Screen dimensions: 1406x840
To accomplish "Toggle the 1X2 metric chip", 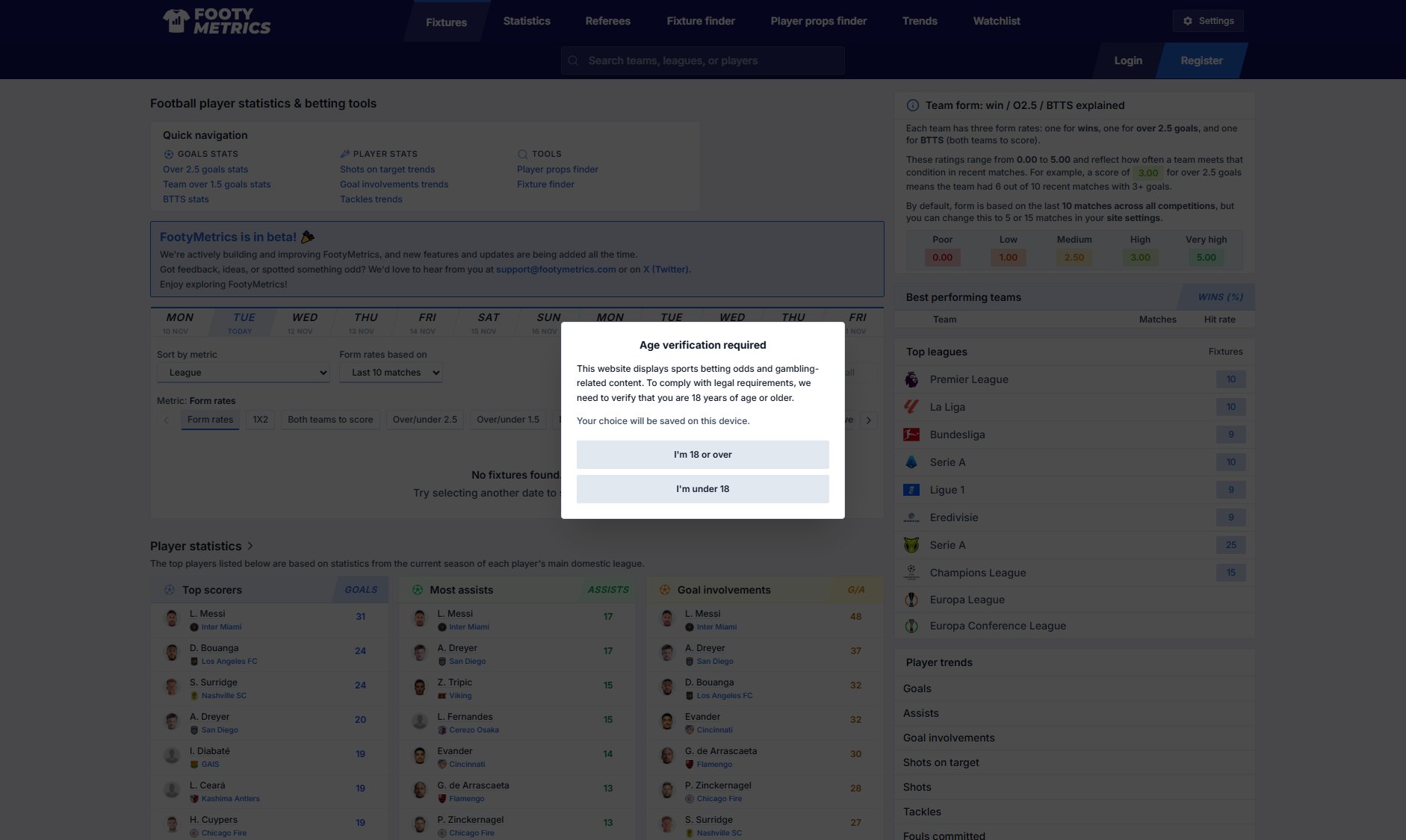I will [x=259, y=420].
